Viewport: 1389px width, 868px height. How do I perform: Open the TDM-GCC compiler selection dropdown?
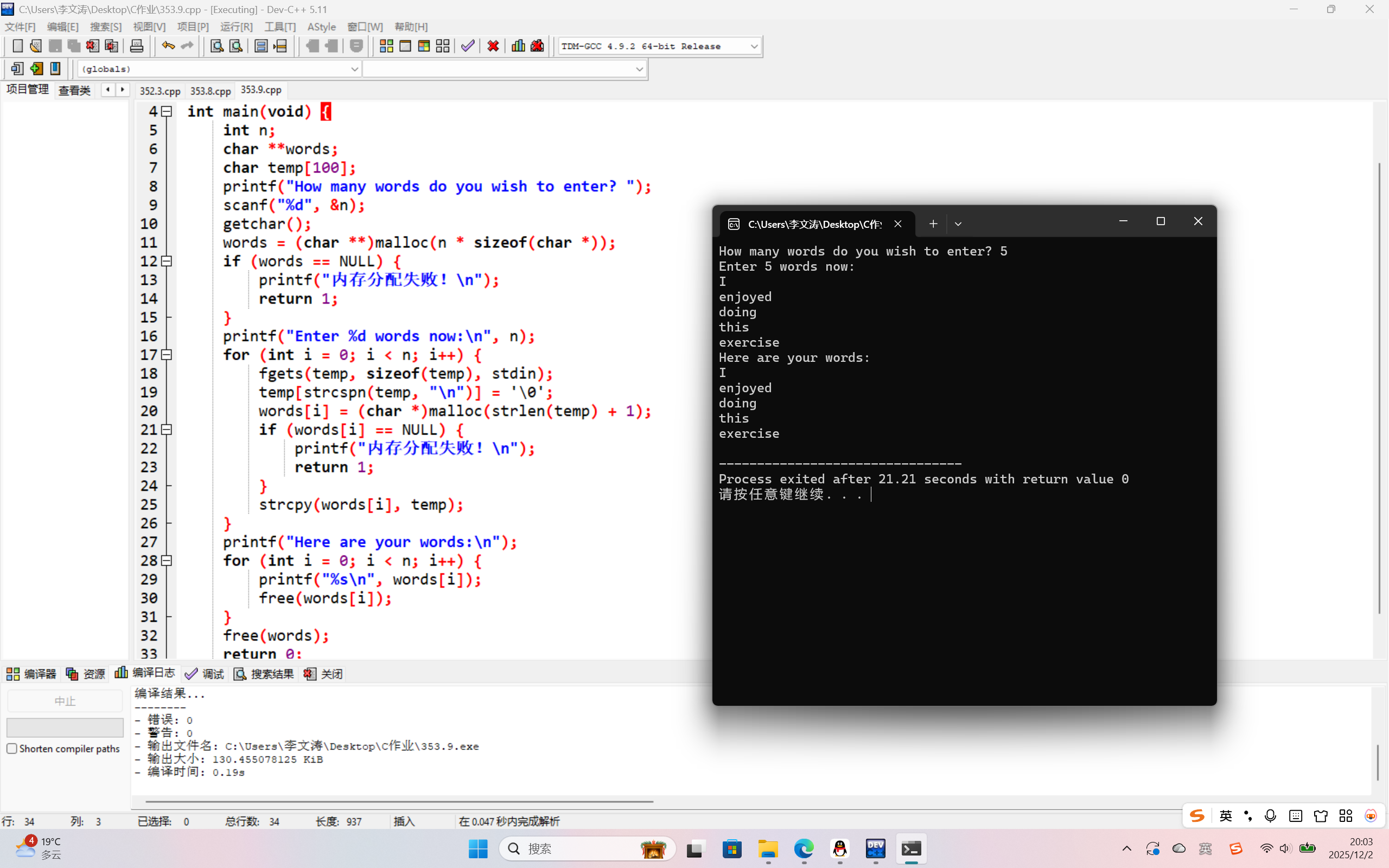[754, 46]
